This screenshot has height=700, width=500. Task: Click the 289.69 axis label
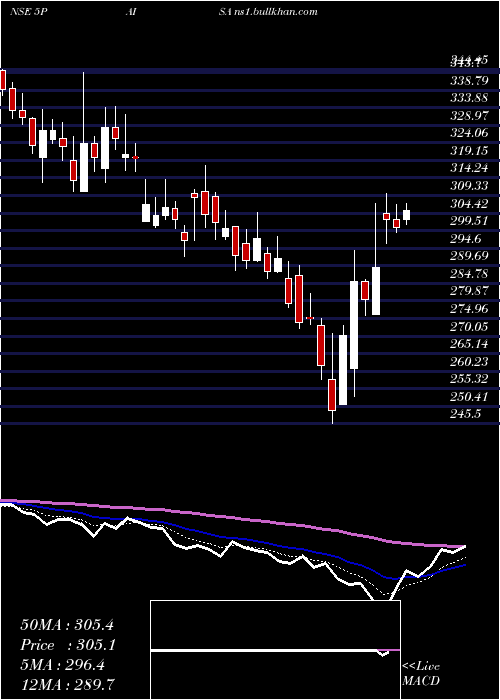(x=469, y=256)
